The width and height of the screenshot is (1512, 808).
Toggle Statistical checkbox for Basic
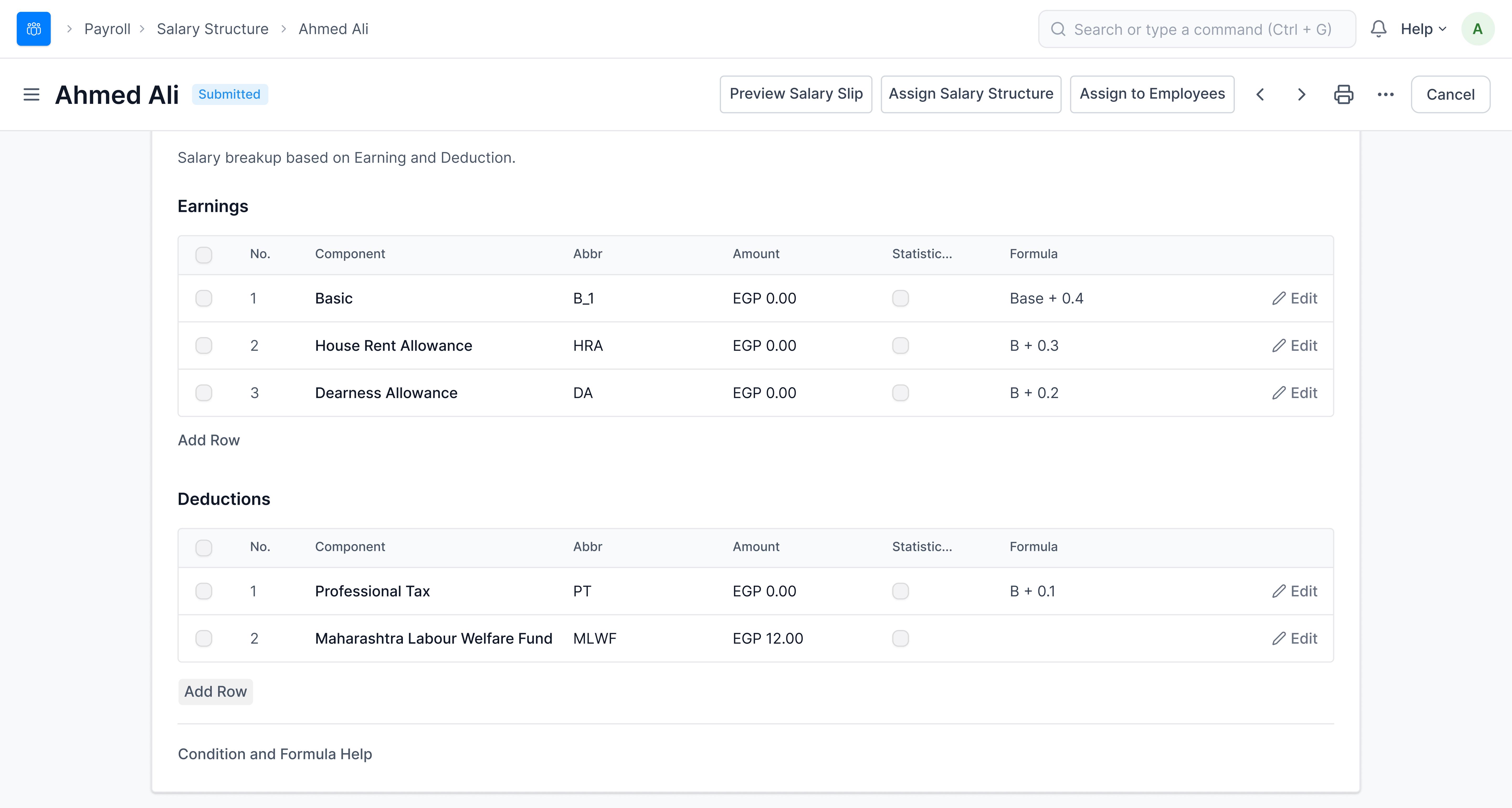[900, 298]
